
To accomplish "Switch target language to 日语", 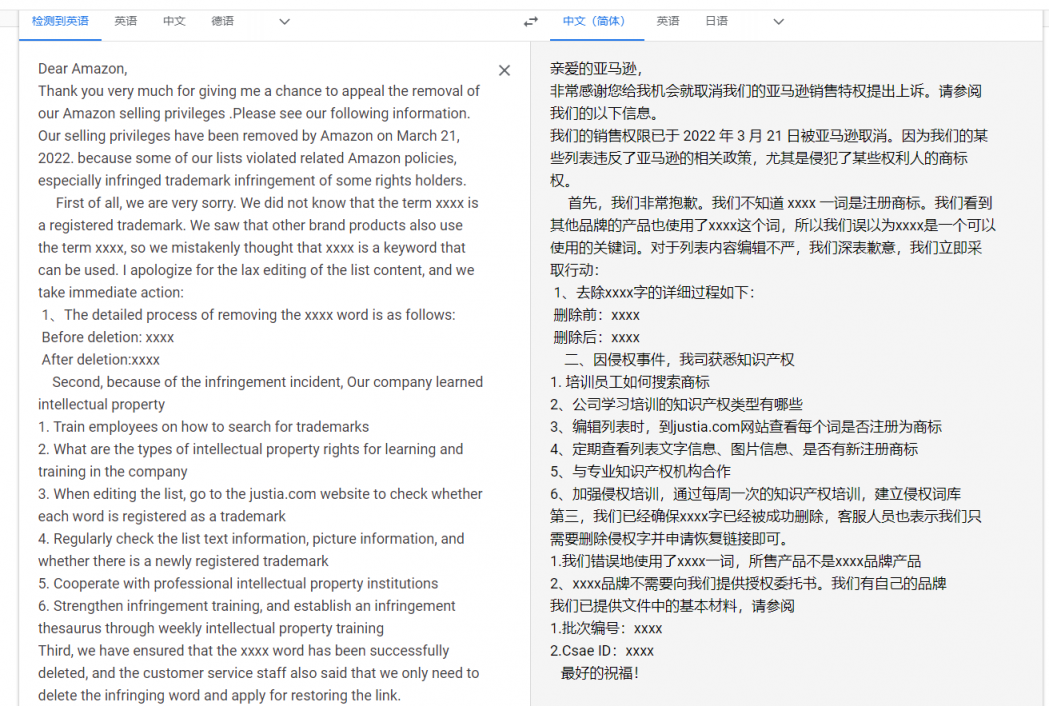I will click(716, 20).
